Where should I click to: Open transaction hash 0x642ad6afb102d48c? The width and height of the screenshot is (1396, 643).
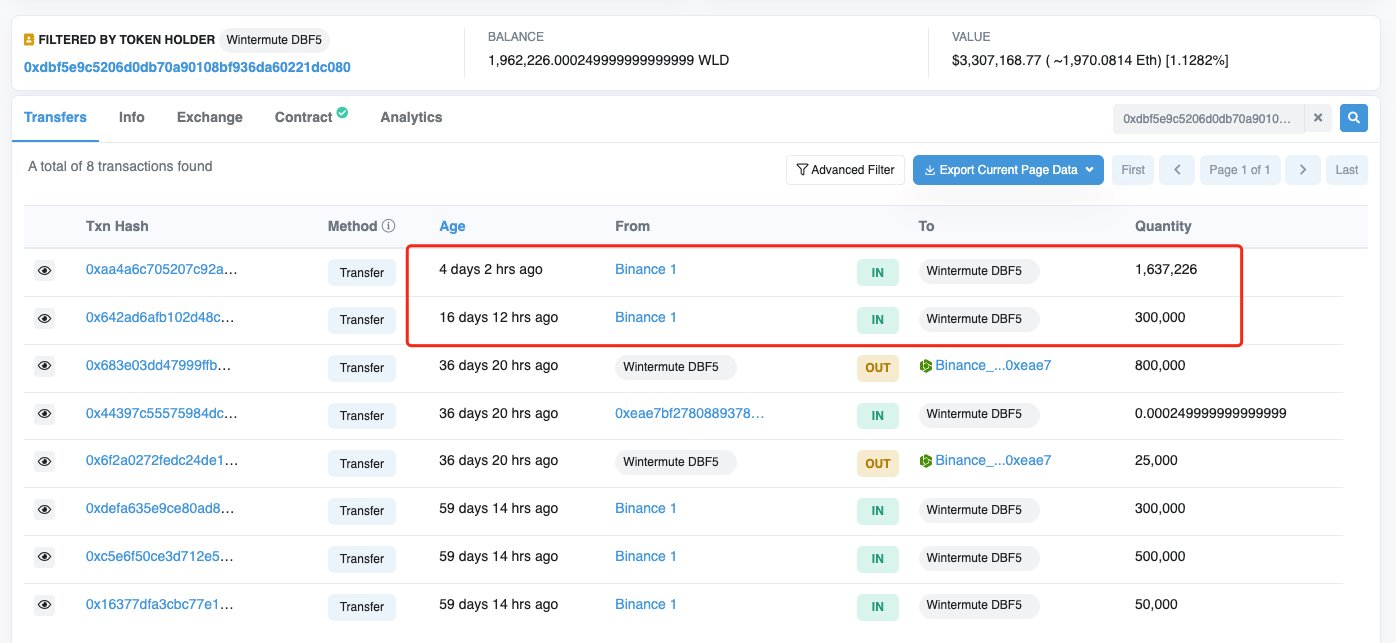(160, 317)
